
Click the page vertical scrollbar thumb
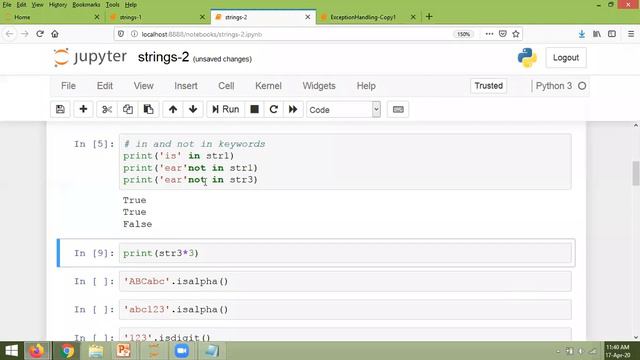pos(636,173)
